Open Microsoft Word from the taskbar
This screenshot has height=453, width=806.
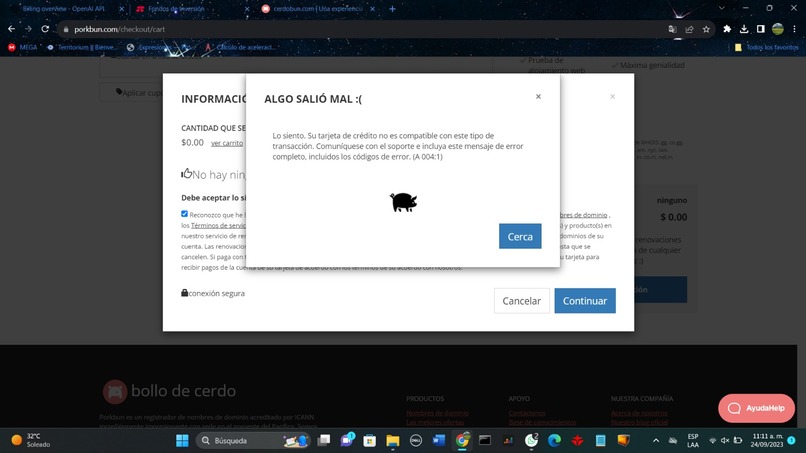coord(439,441)
